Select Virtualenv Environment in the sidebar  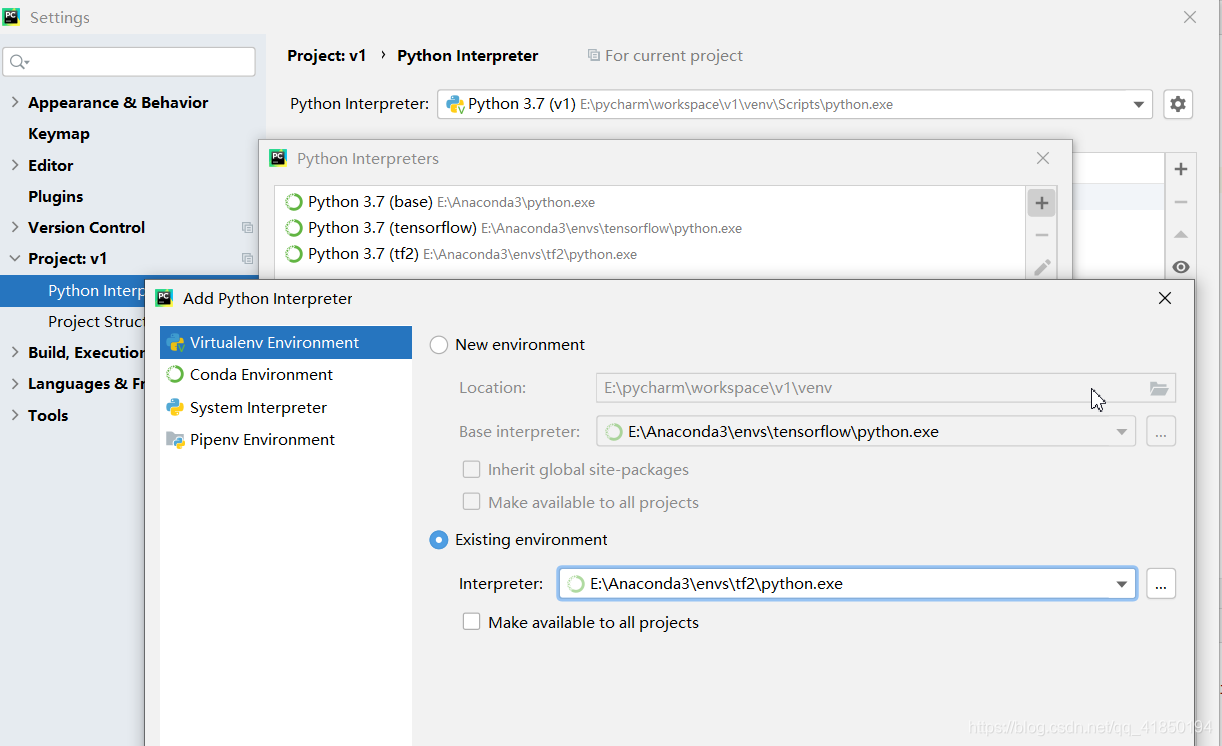point(286,342)
